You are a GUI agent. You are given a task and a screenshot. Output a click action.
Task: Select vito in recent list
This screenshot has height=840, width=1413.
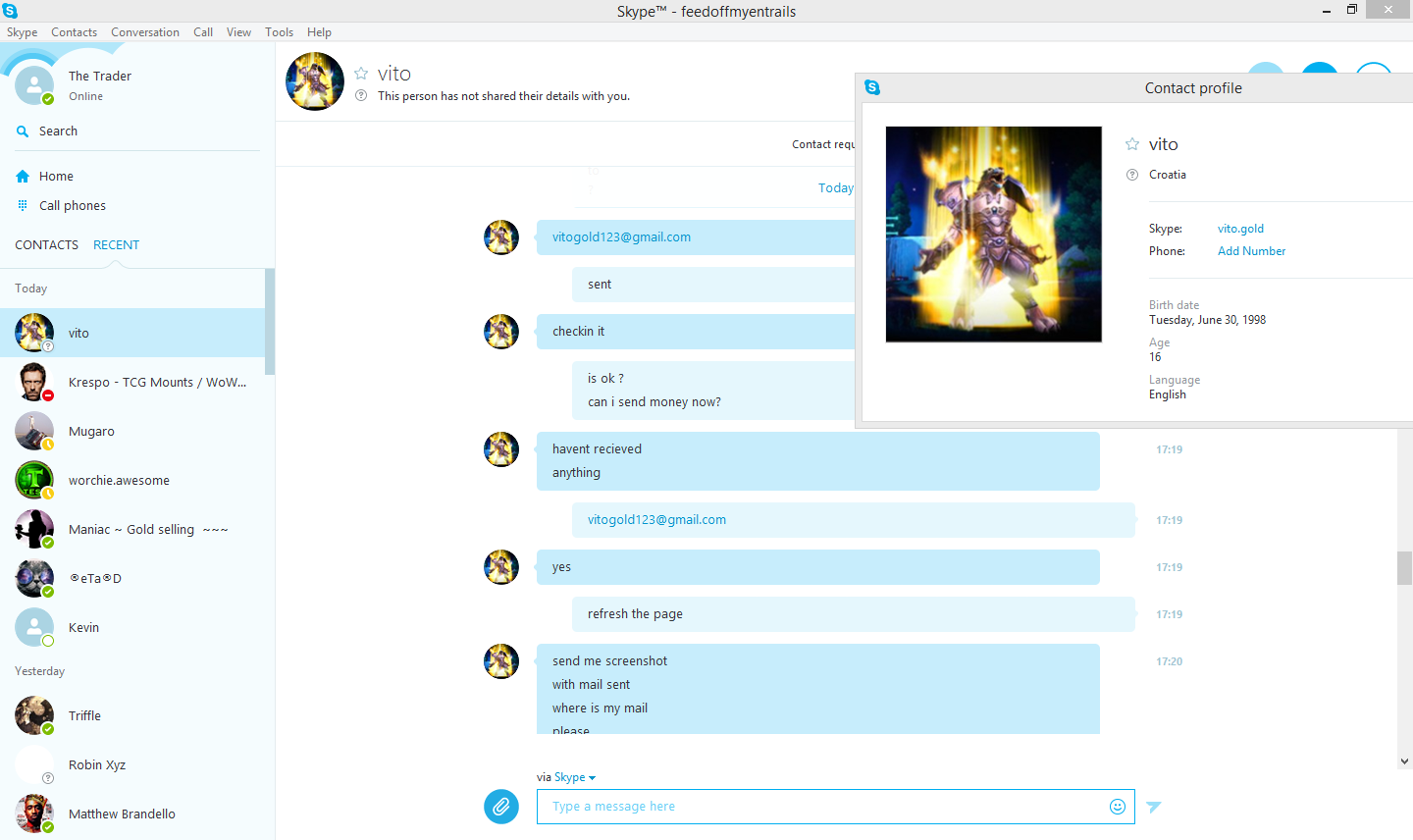132,333
